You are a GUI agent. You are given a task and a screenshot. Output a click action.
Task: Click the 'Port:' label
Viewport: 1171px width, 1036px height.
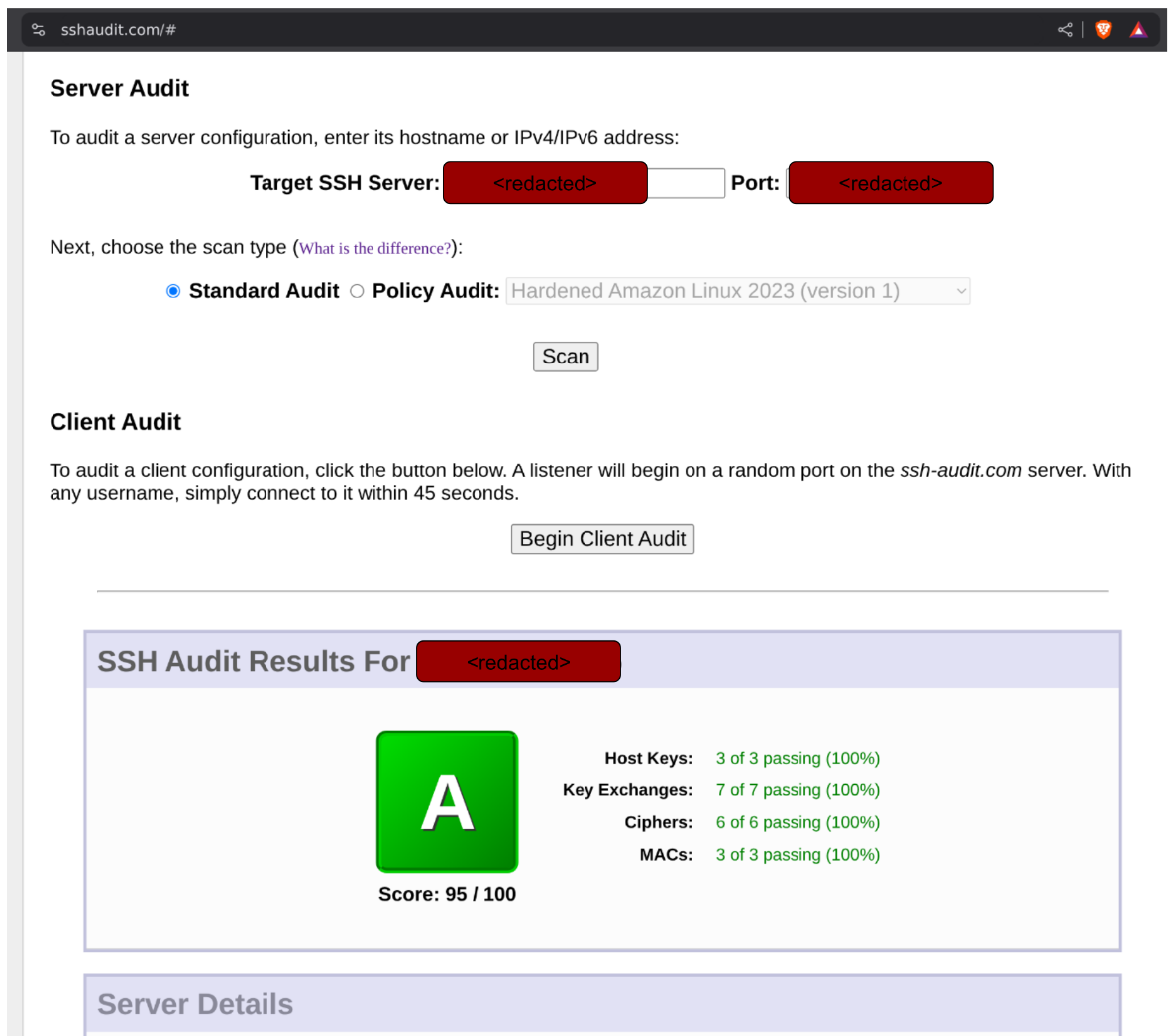(755, 183)
